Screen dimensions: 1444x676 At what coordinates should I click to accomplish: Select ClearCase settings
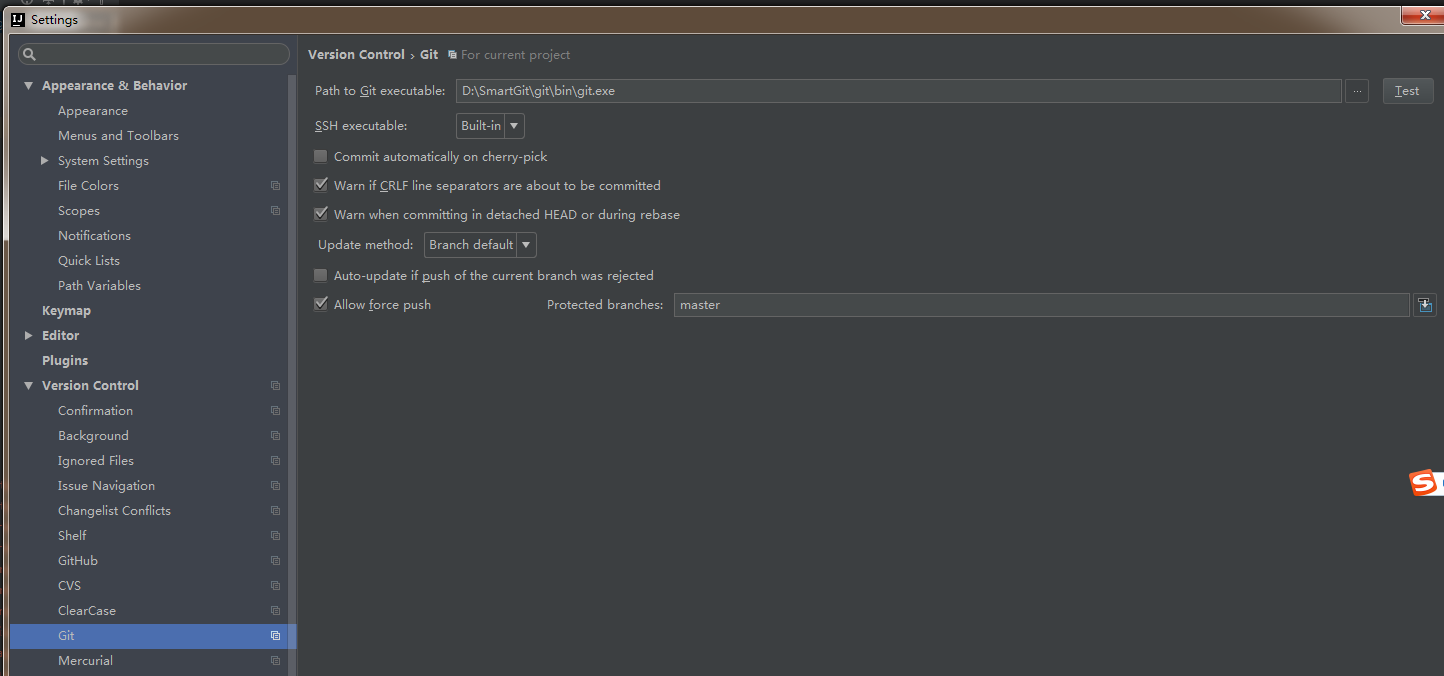tap(87, 611)
